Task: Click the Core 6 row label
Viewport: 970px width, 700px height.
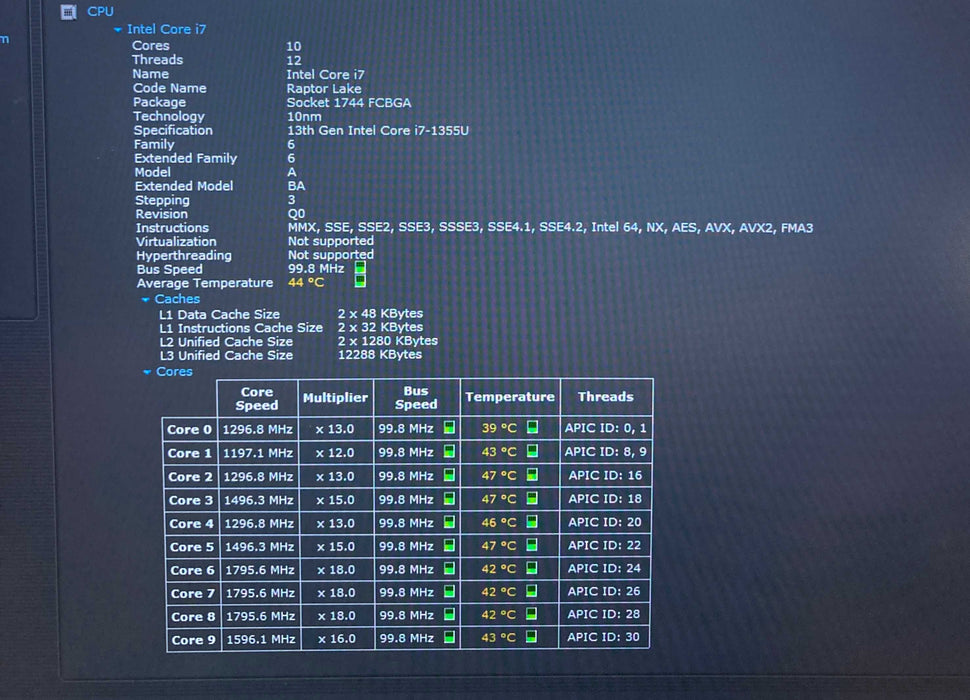Action: (192, 570)
